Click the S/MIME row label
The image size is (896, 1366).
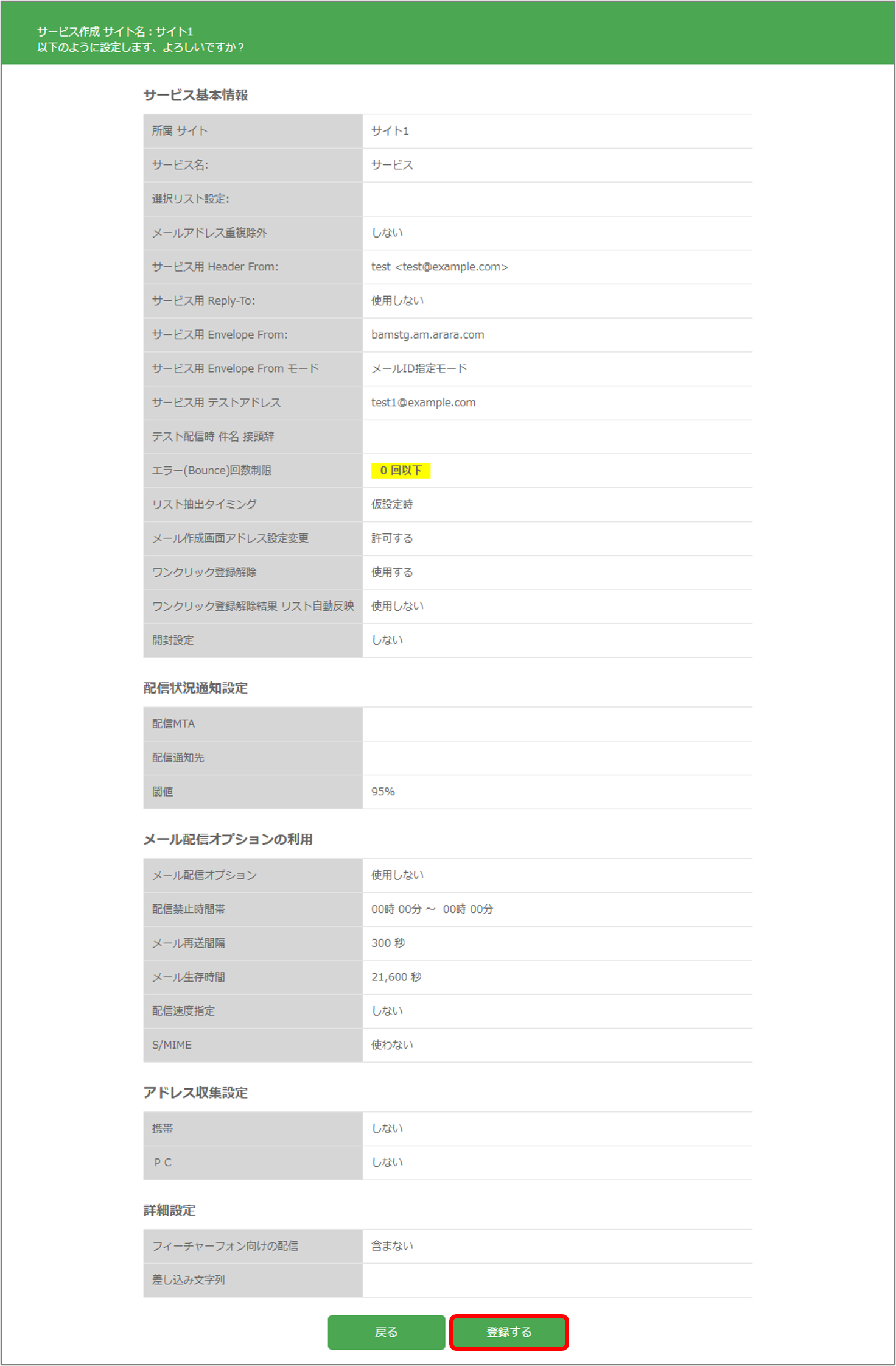[x=172, y=1044]
